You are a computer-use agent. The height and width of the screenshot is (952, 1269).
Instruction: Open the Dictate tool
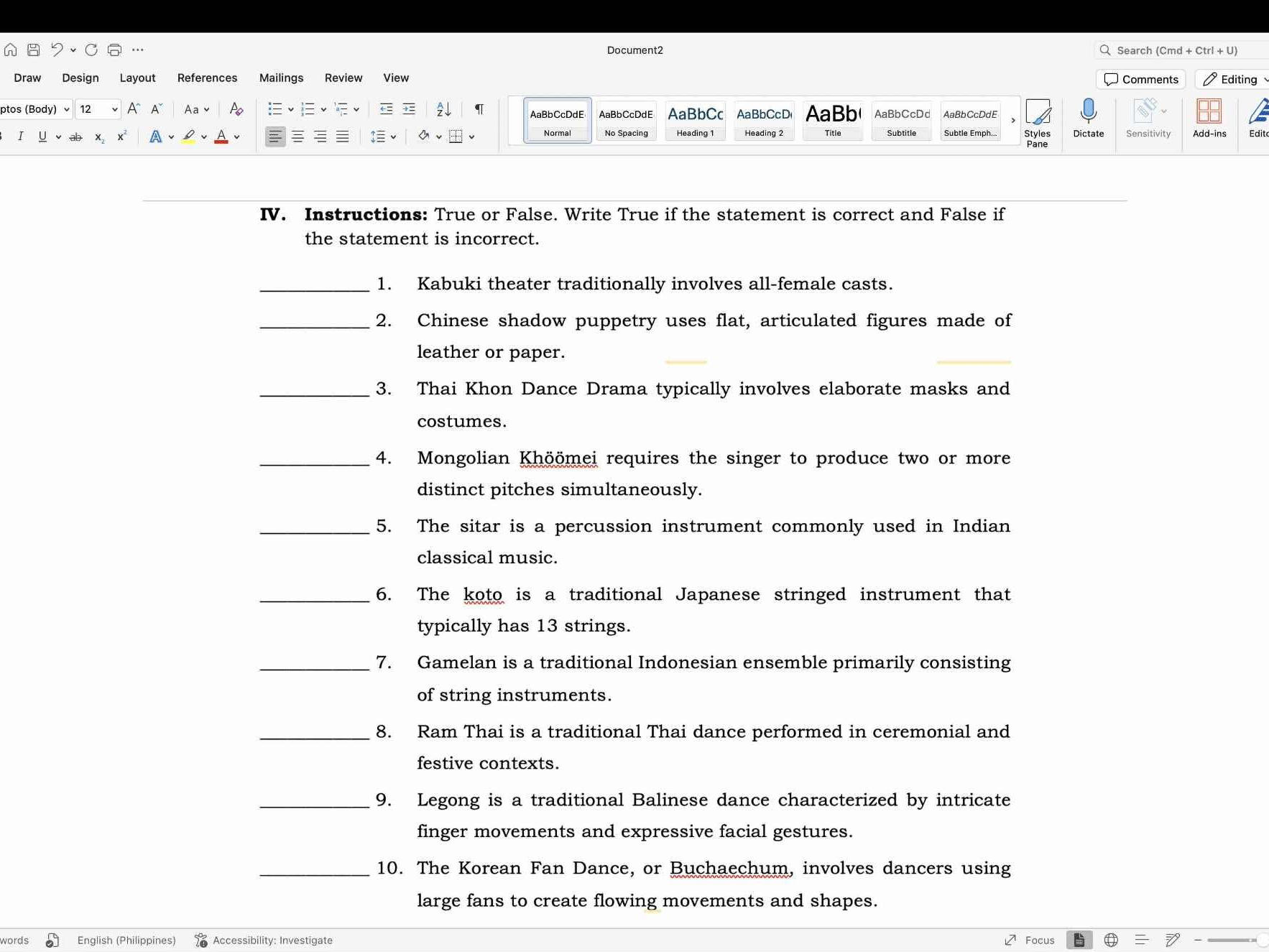[1087, 119]
